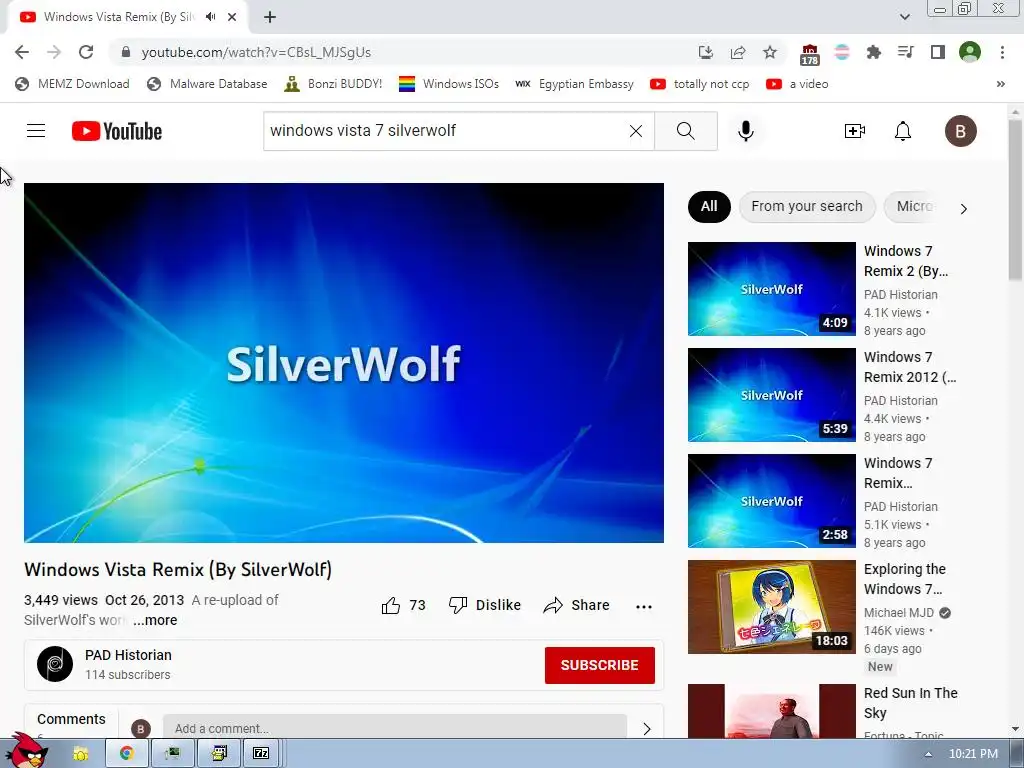Open Bonzi BUDDY! bookmark
Viewport: 1024px width, 768px height.
[x=333, y=84]
